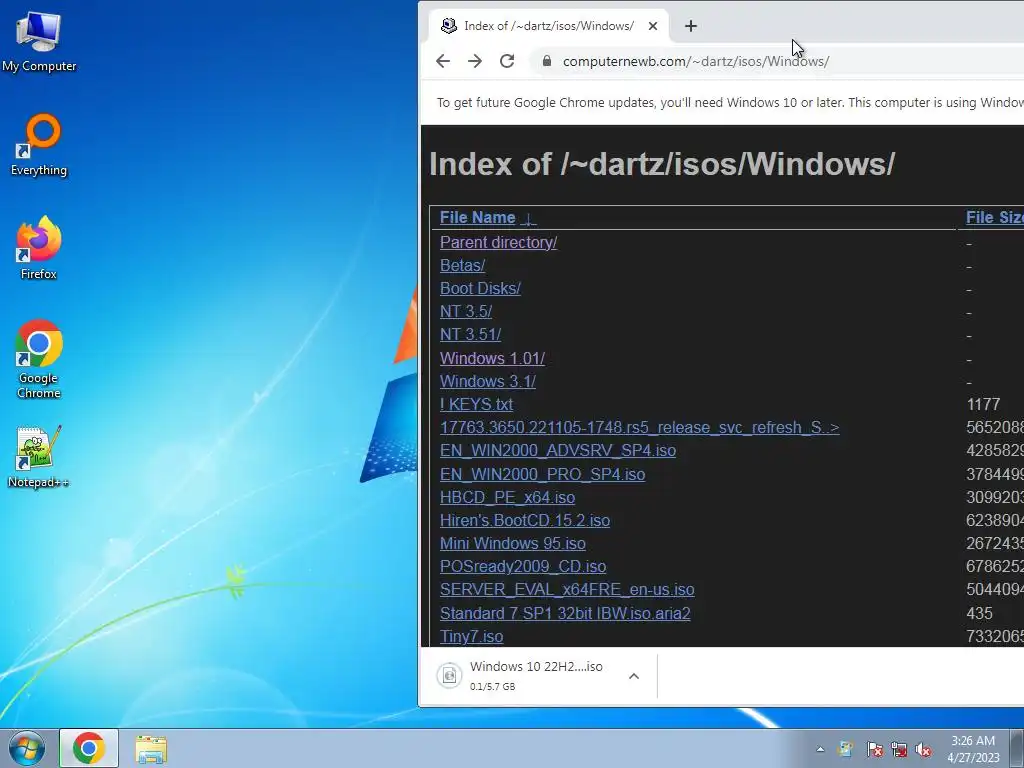
Task: Open My Computer desktop icon
Action: point(39,40)
